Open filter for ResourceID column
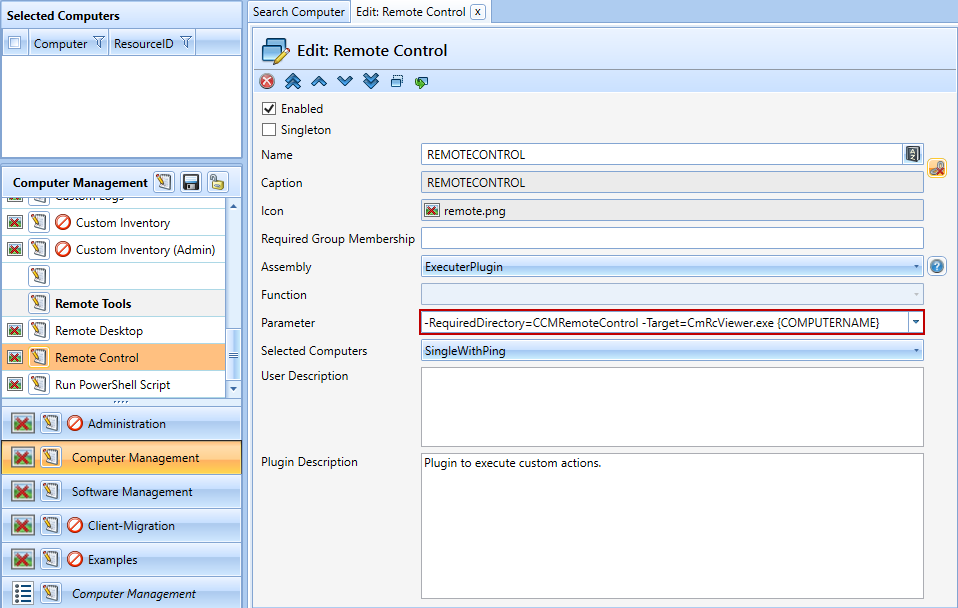Viewport: 958px width, 608px height. 186,42
